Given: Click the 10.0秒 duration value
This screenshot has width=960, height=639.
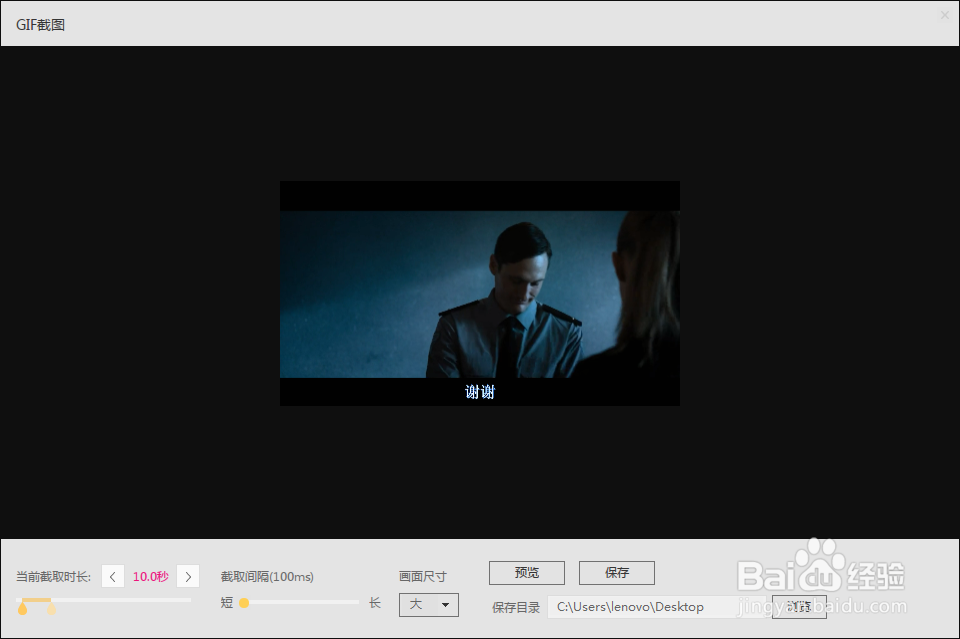Looking at the screenshot, I should (x=151, y=577).
